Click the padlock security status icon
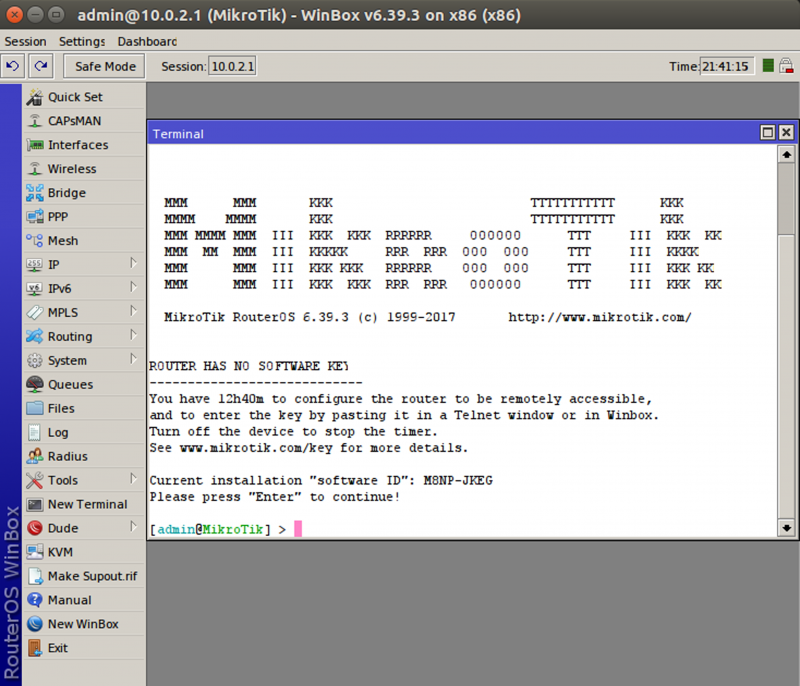The height and width of the screenshot is (686, 800). (x=786, y=66)
